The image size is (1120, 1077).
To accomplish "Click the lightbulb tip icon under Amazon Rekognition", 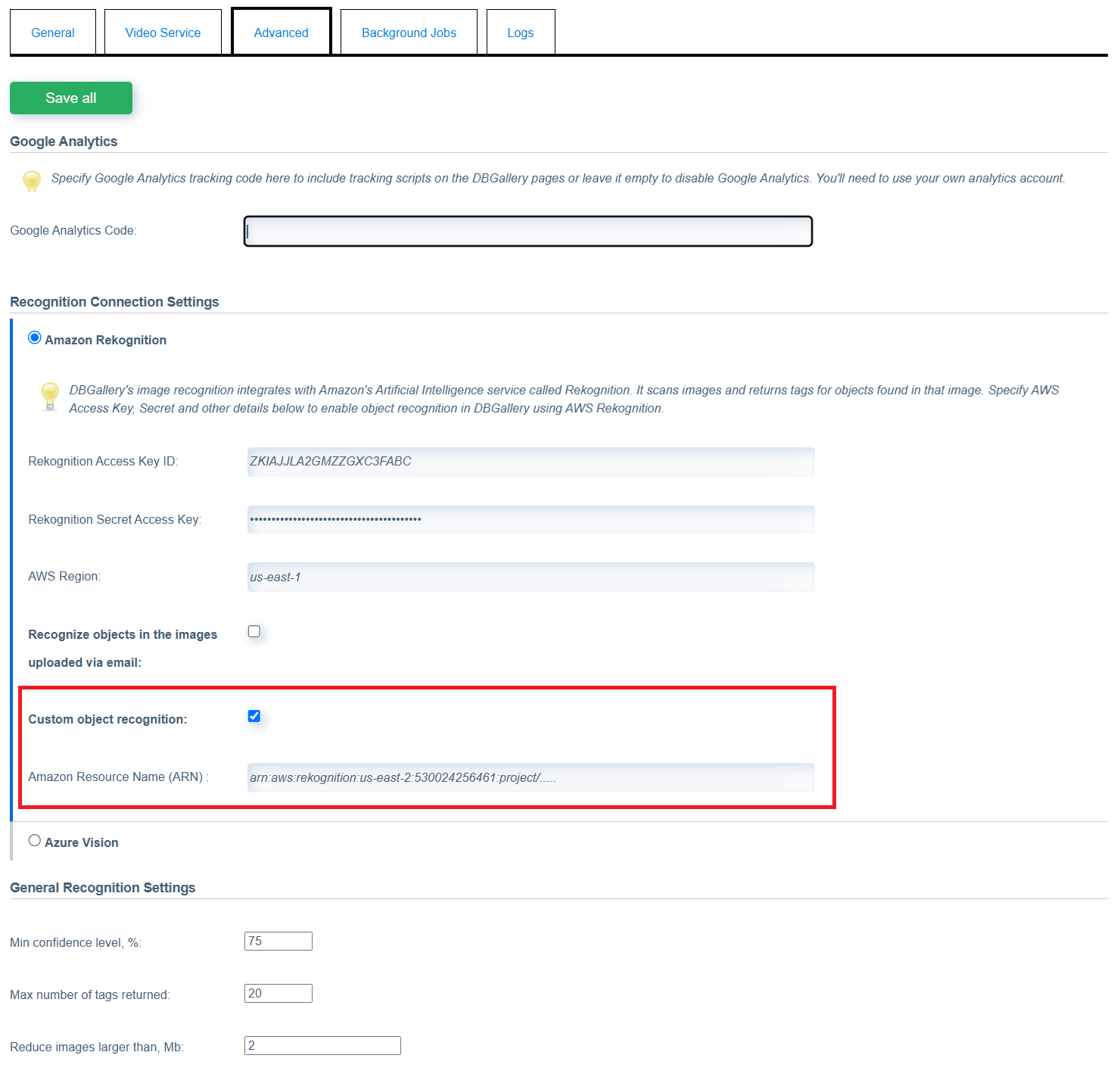I will (x=50, y=396).
